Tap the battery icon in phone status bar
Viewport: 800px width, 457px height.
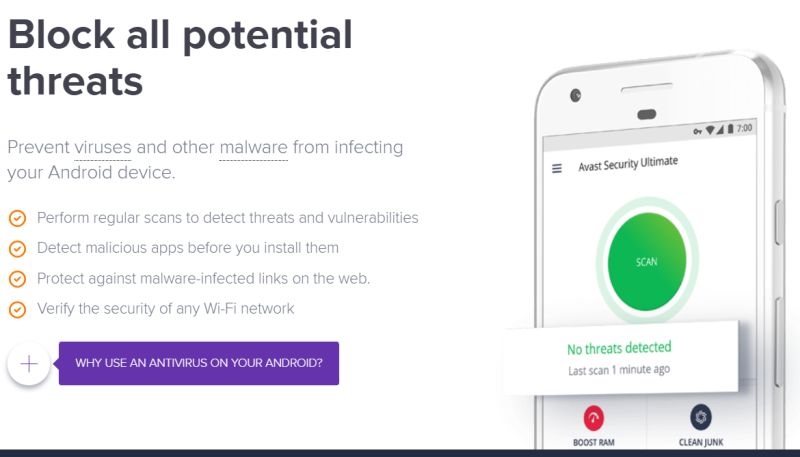[730, 130]
